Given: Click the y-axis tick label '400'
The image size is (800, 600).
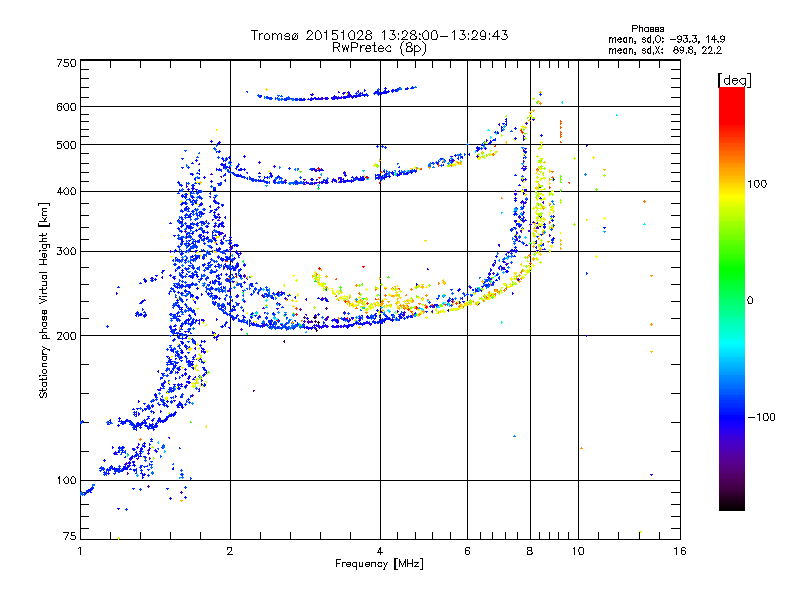Looking at the screenshot, I should point(66,192).
